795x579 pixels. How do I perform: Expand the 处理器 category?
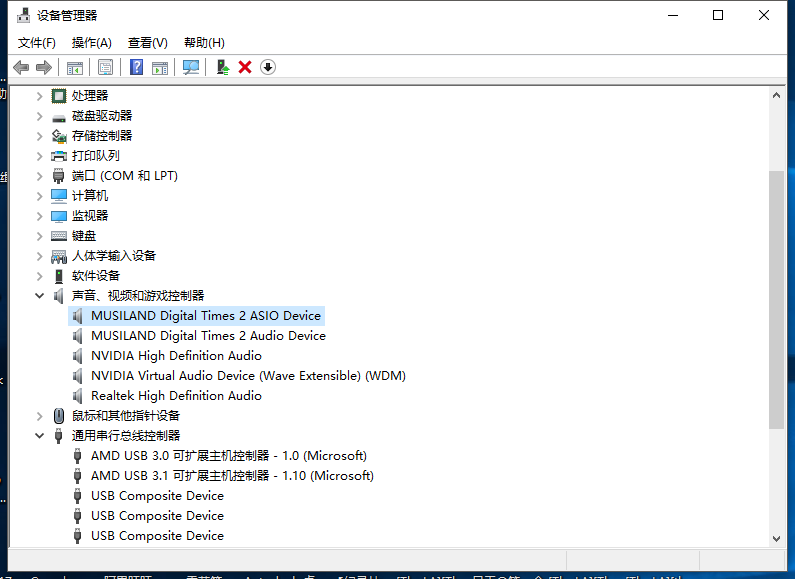(40, 96)
